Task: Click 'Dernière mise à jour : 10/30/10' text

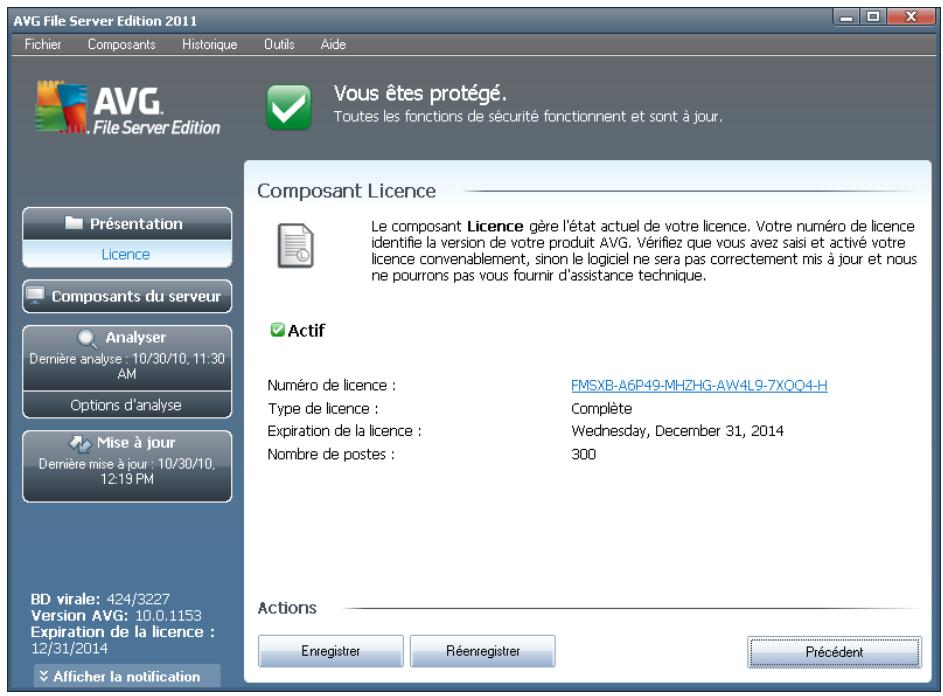Action: [127, 471]
